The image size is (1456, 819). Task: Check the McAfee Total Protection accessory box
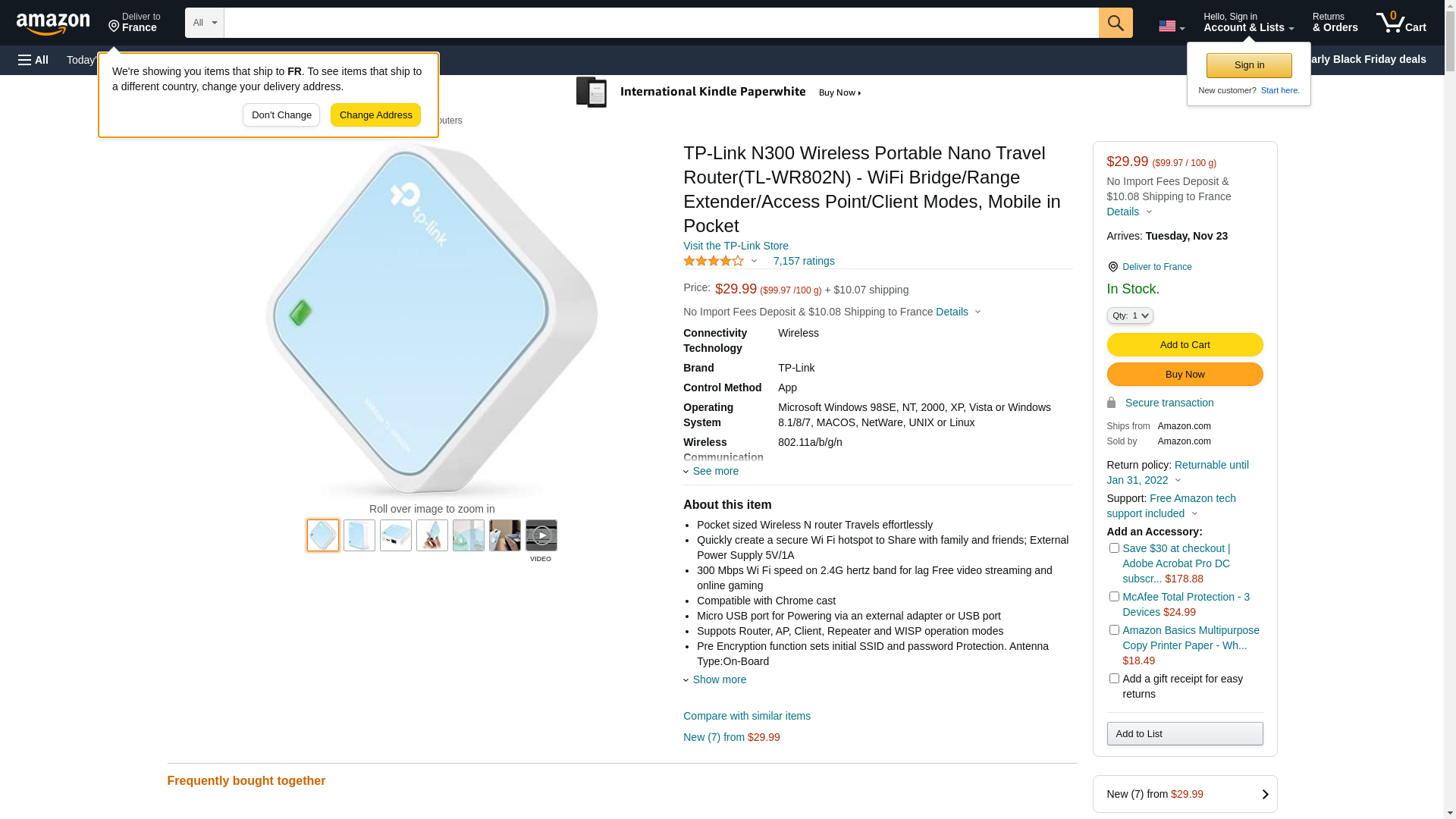coord(1114,597)
